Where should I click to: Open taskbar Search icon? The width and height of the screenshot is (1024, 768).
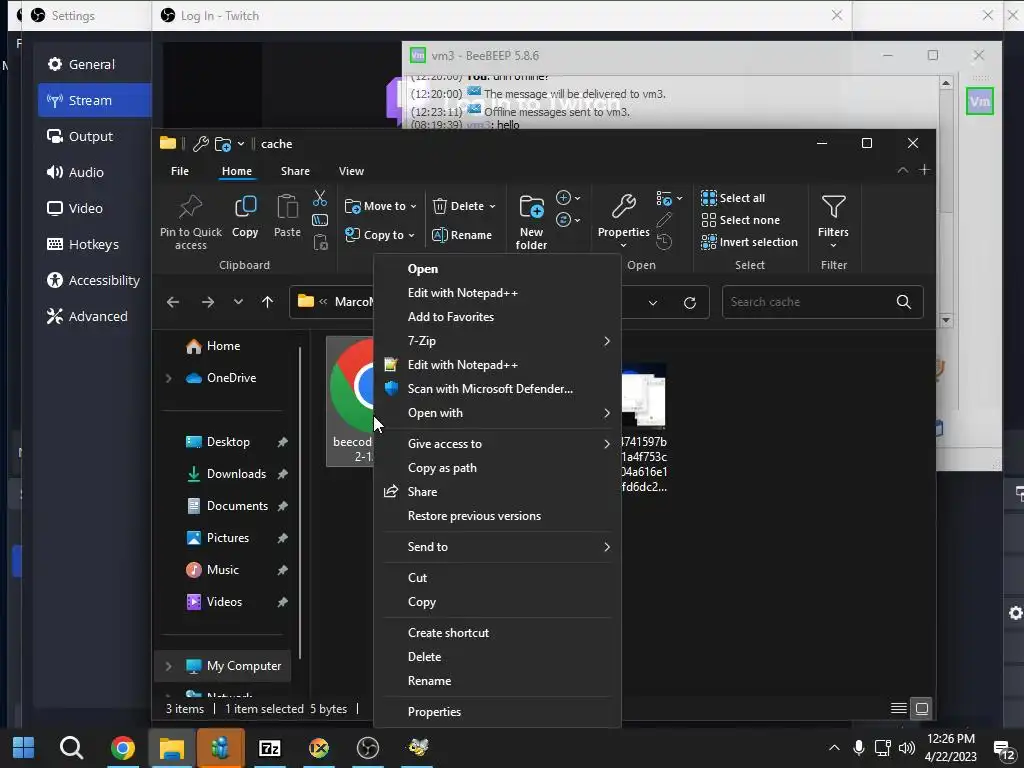[71, 748]
